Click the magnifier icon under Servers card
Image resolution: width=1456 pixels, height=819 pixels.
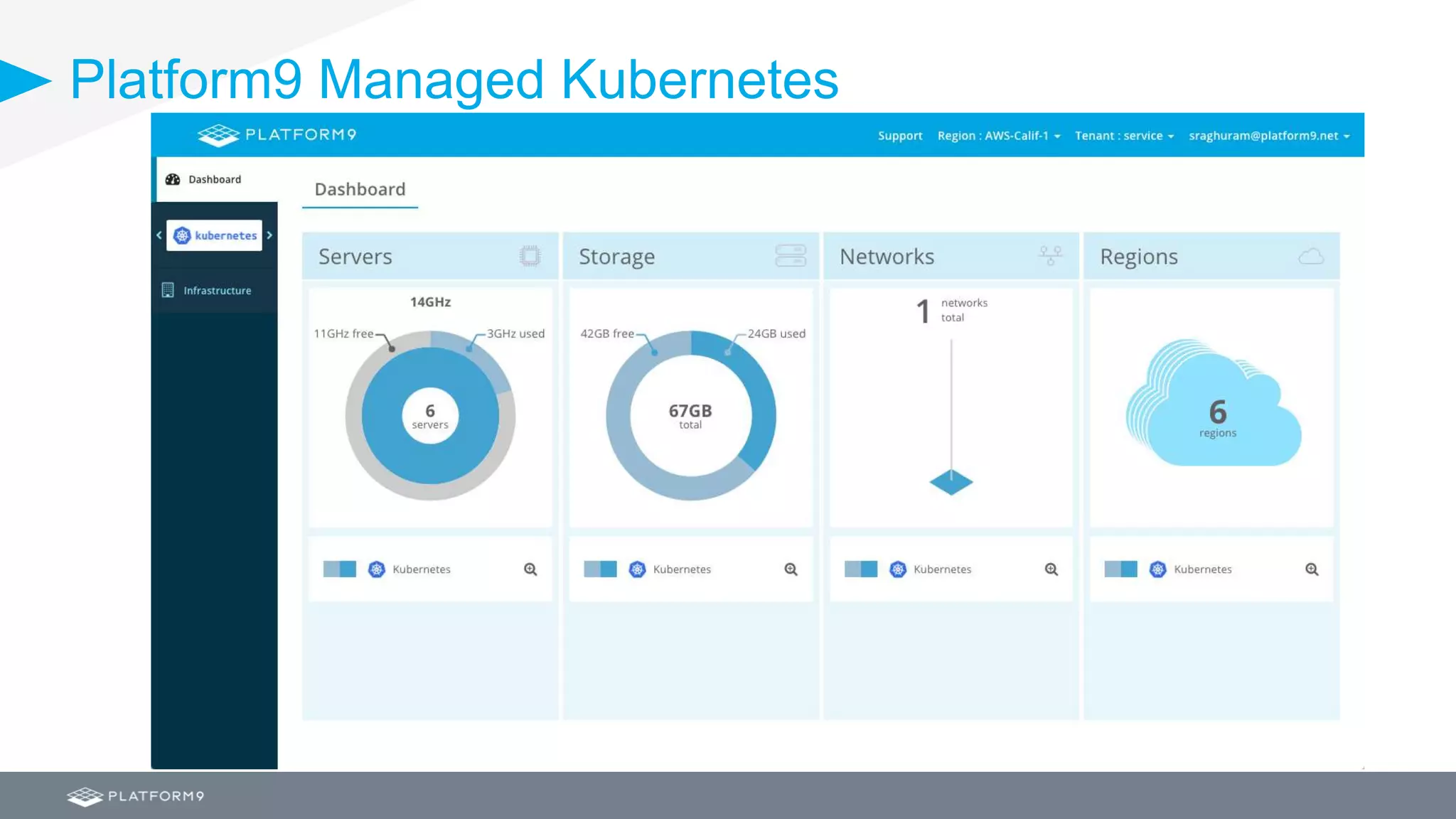coord(530,569)
